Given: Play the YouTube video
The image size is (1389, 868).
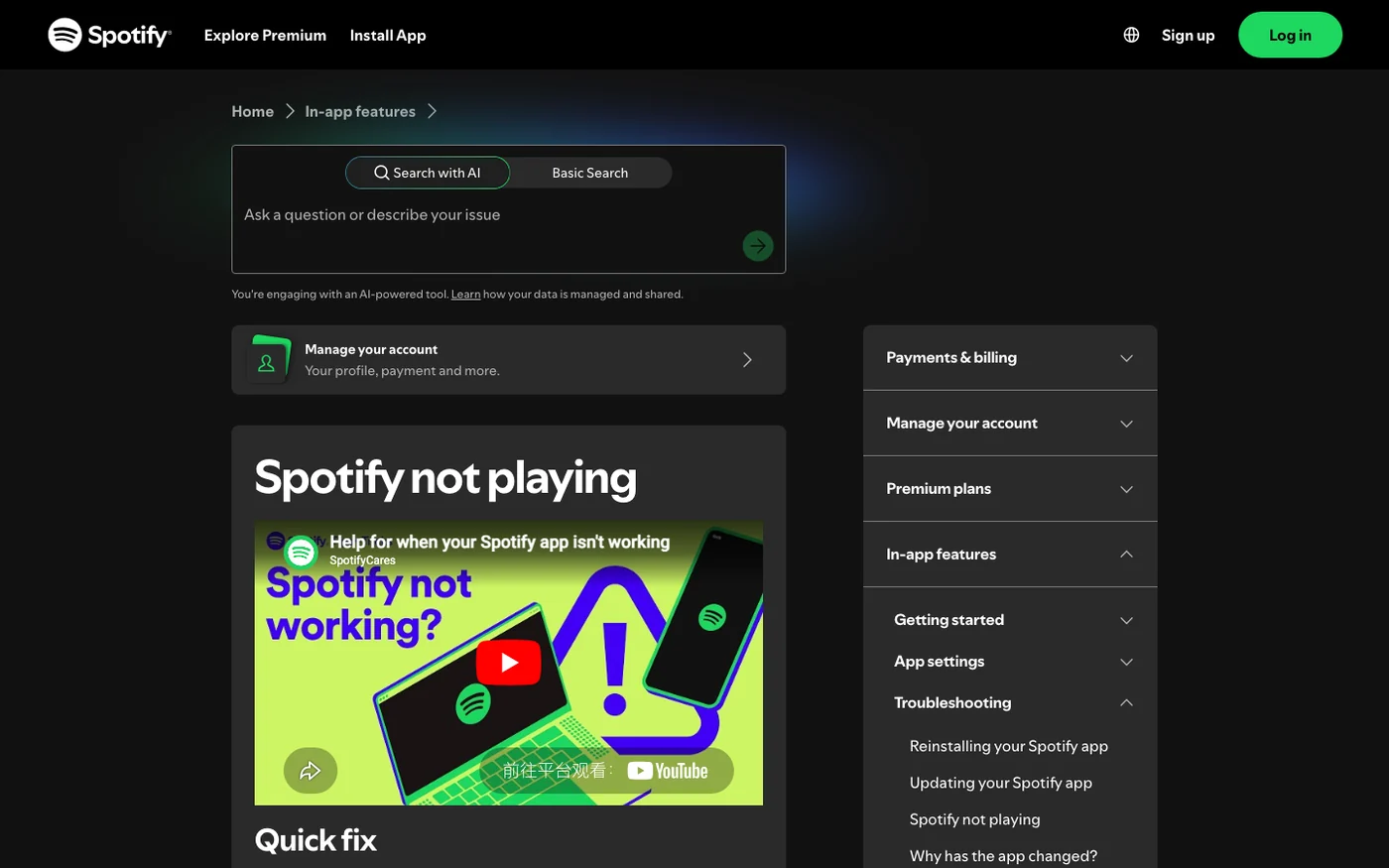Looking at the screenshot, I should tap(508, 662).
